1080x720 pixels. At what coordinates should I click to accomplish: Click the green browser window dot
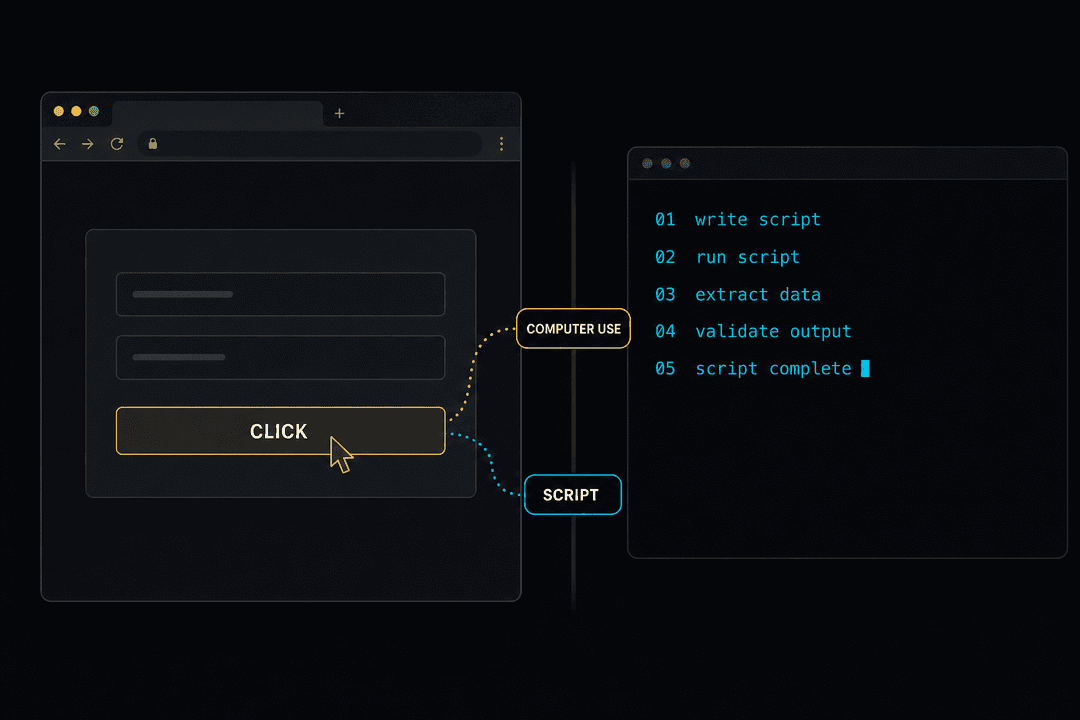(x=94, y=111)
